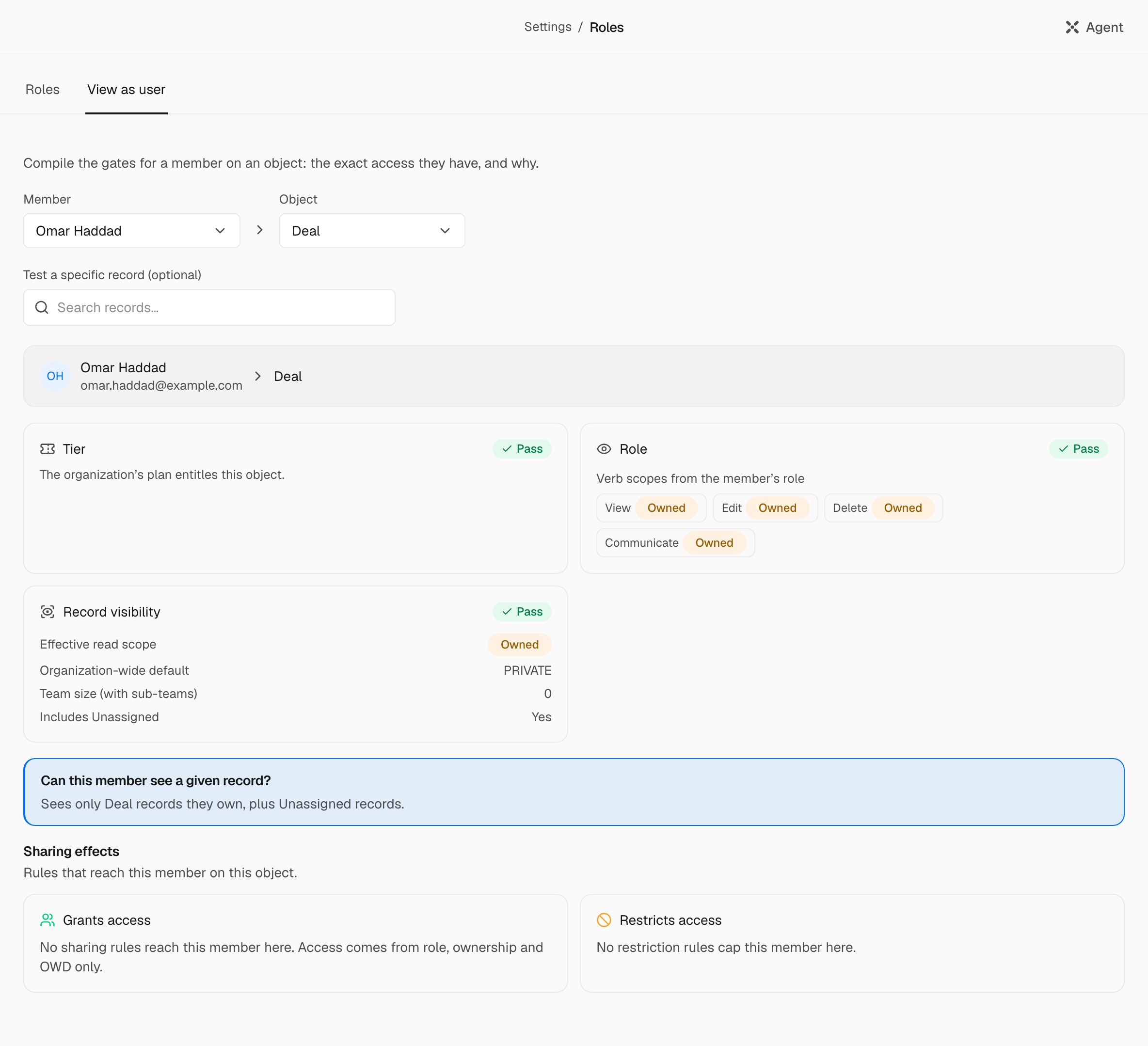Click the Restricts access ban icon
The image size is (1148, 1046).
click(604, 920)
